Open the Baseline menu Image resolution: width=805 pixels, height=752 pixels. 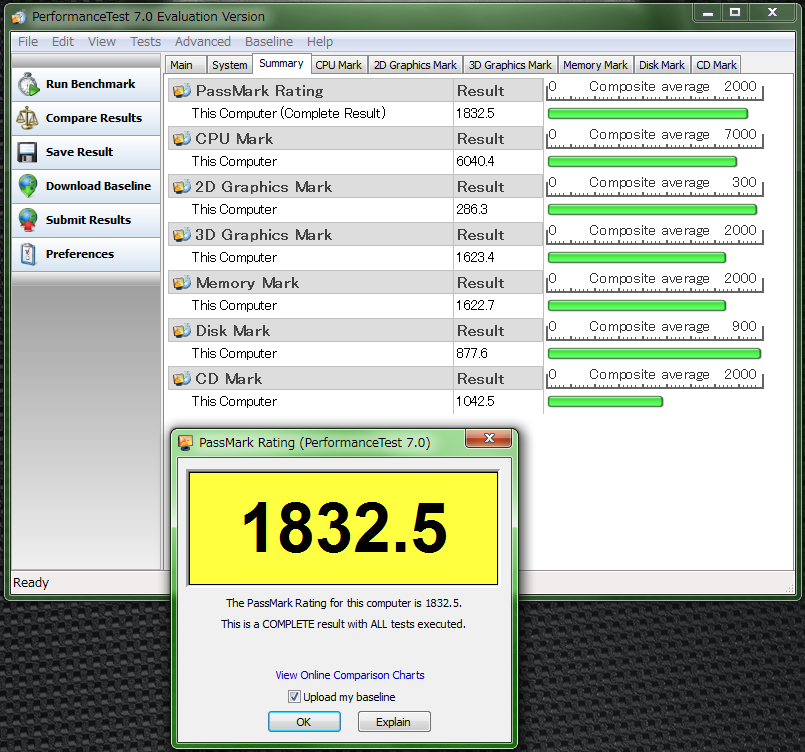click(269, 42)
